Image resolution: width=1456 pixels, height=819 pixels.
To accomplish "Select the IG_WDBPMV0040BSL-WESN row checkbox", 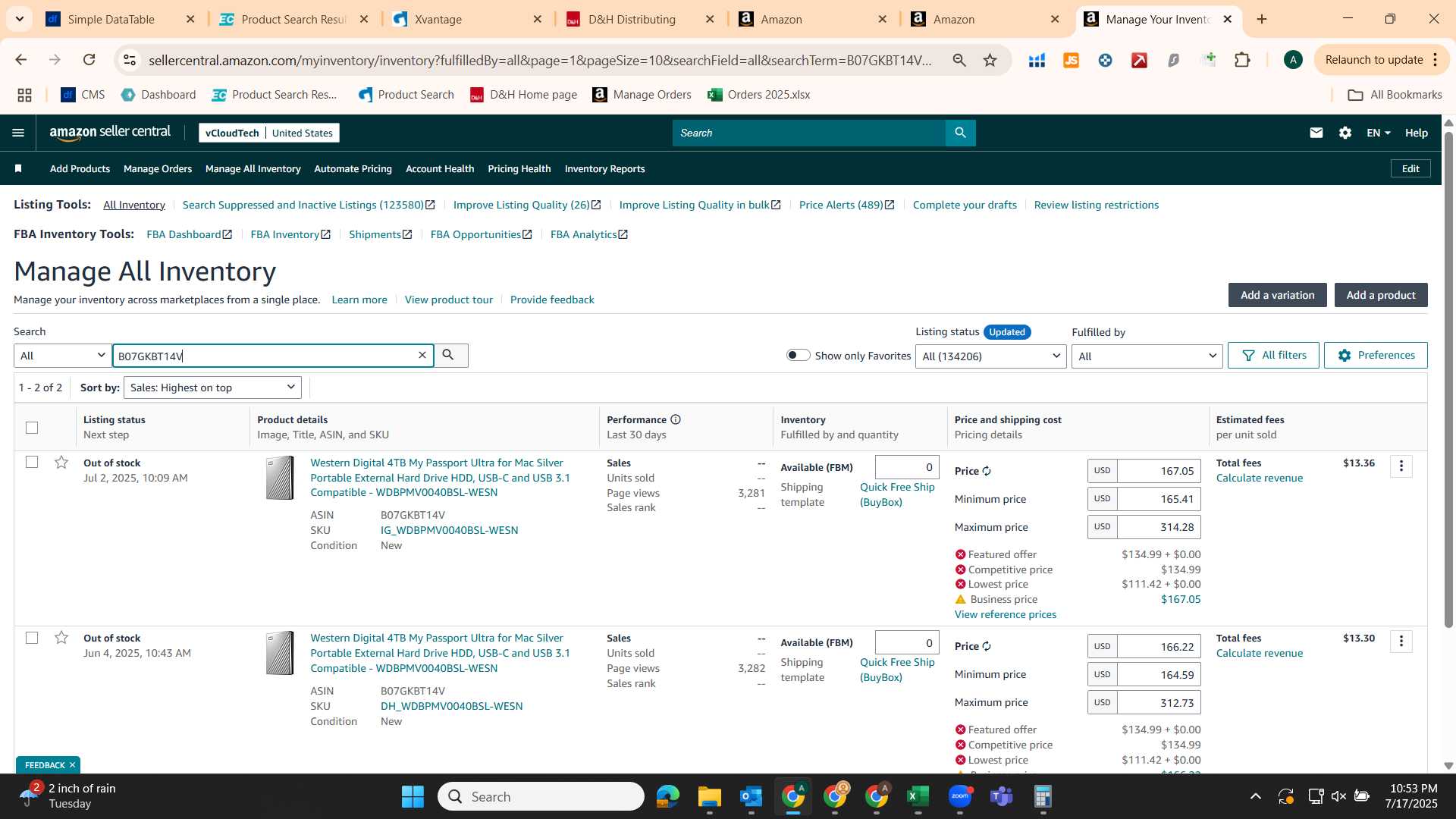I will (32, 462).
